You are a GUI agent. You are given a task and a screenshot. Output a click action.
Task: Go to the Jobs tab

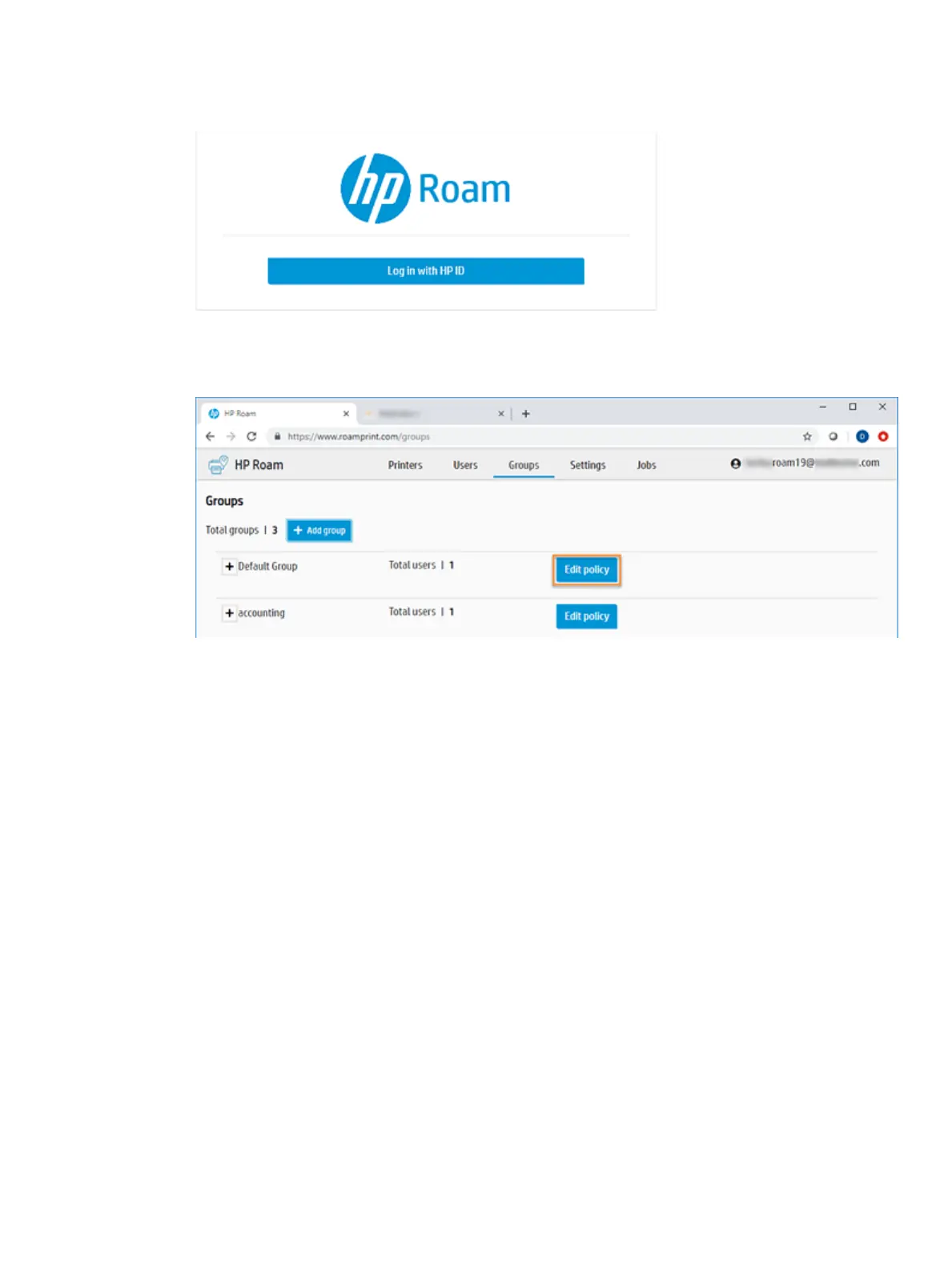(646, 465)
